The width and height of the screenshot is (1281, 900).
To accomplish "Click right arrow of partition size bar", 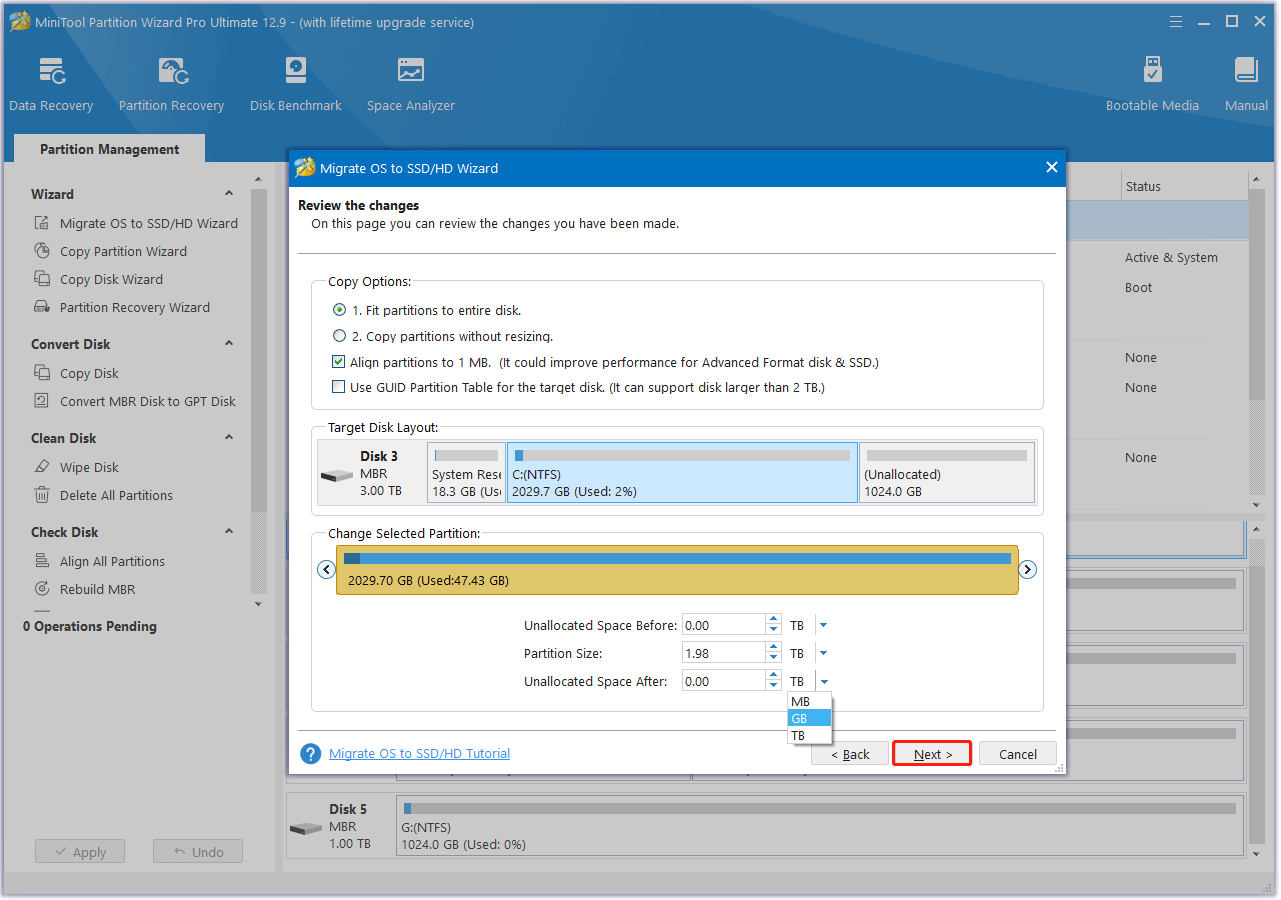I will (1027, 569).
